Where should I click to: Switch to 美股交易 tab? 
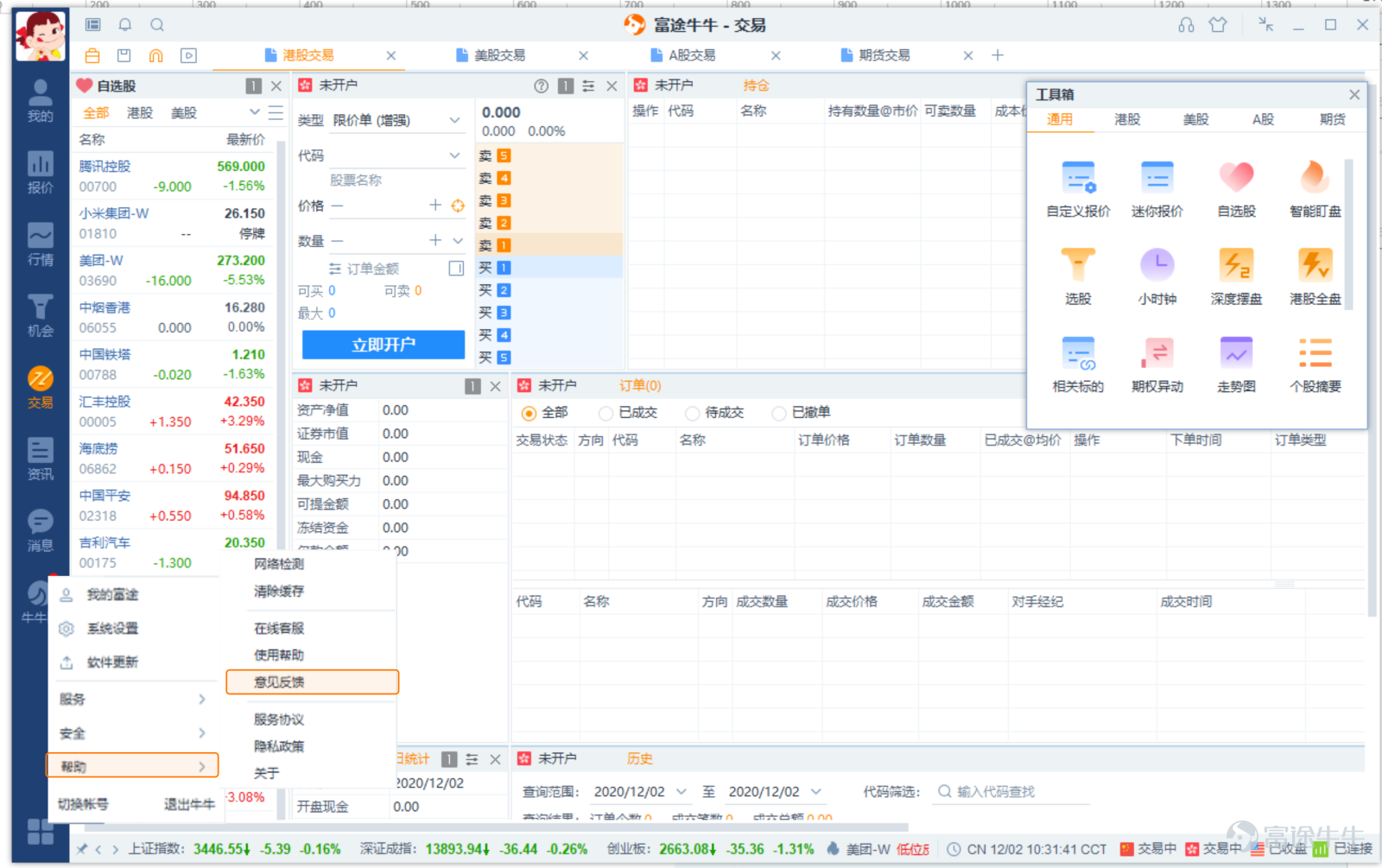click(x=499, y=55)
